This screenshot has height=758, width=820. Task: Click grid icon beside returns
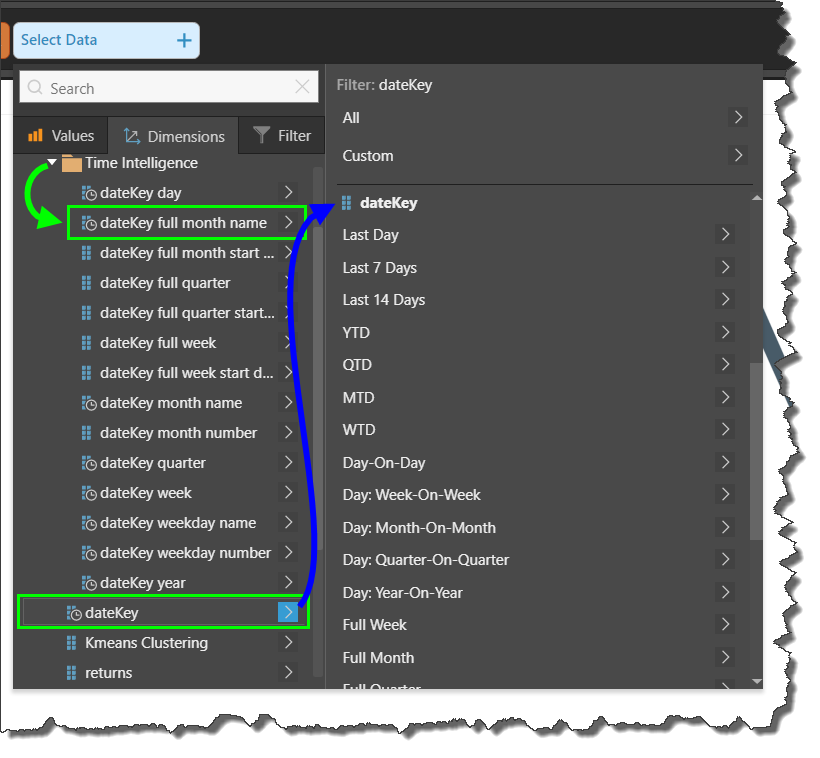click(x=72, y=673)
